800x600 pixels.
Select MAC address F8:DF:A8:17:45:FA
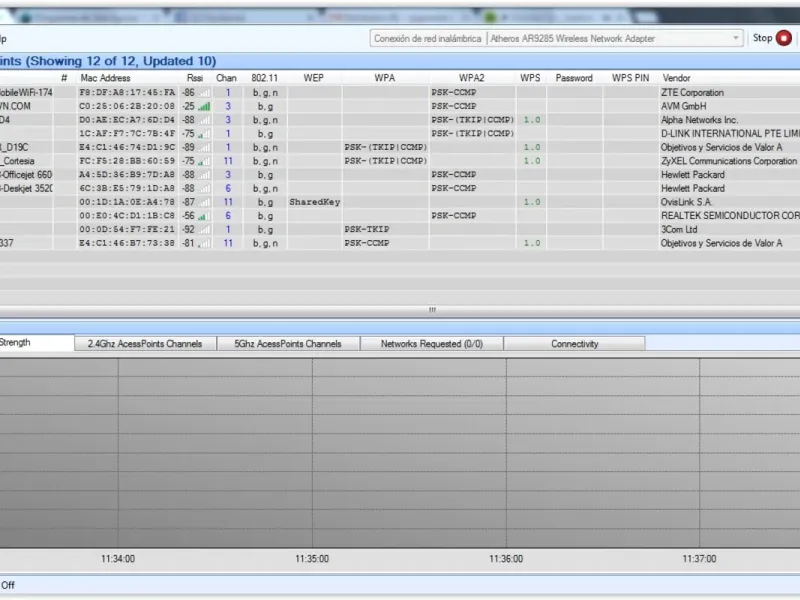[x=127, y=93]
